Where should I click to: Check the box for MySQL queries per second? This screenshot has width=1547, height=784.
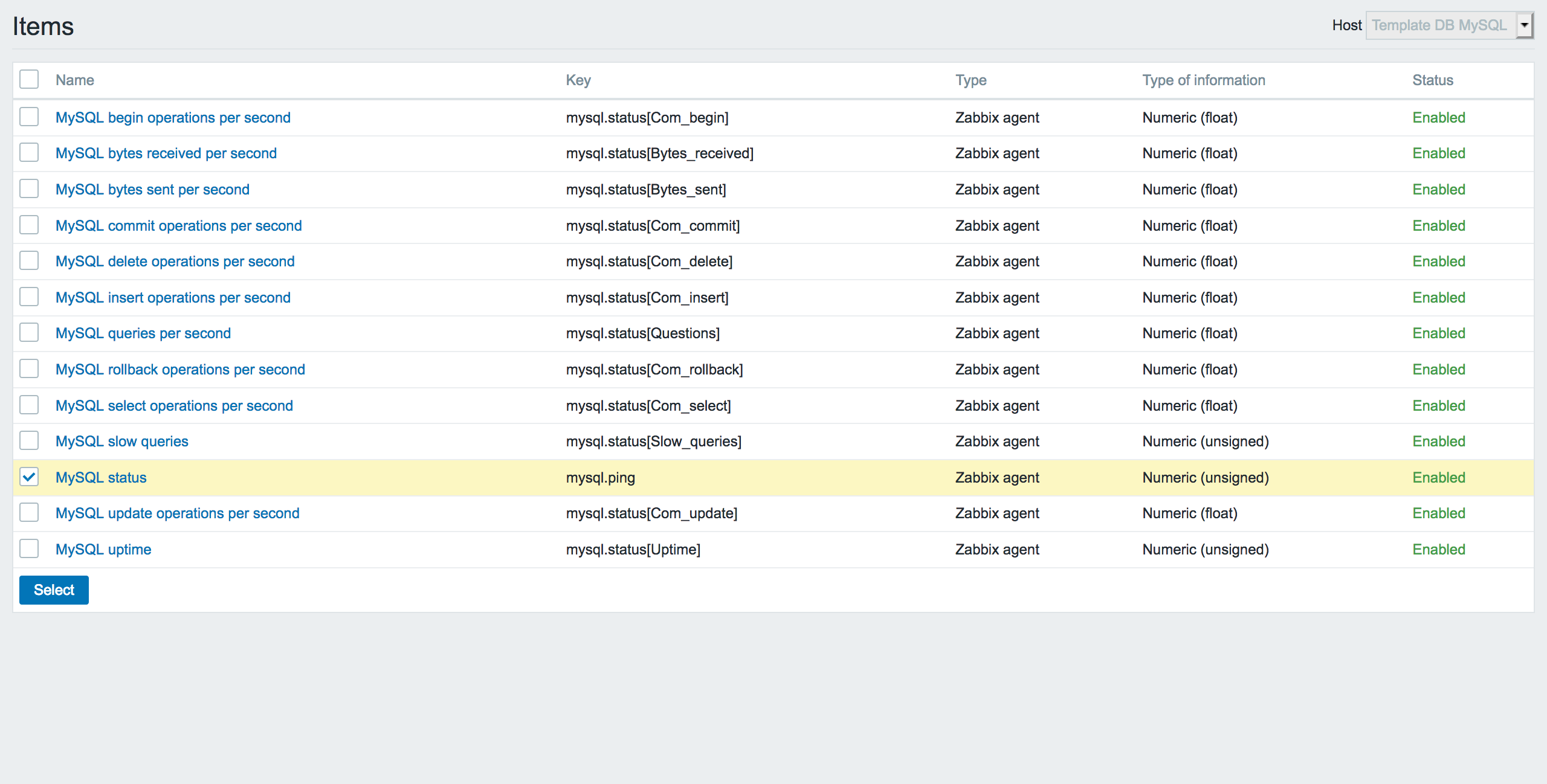click(29, 332)
